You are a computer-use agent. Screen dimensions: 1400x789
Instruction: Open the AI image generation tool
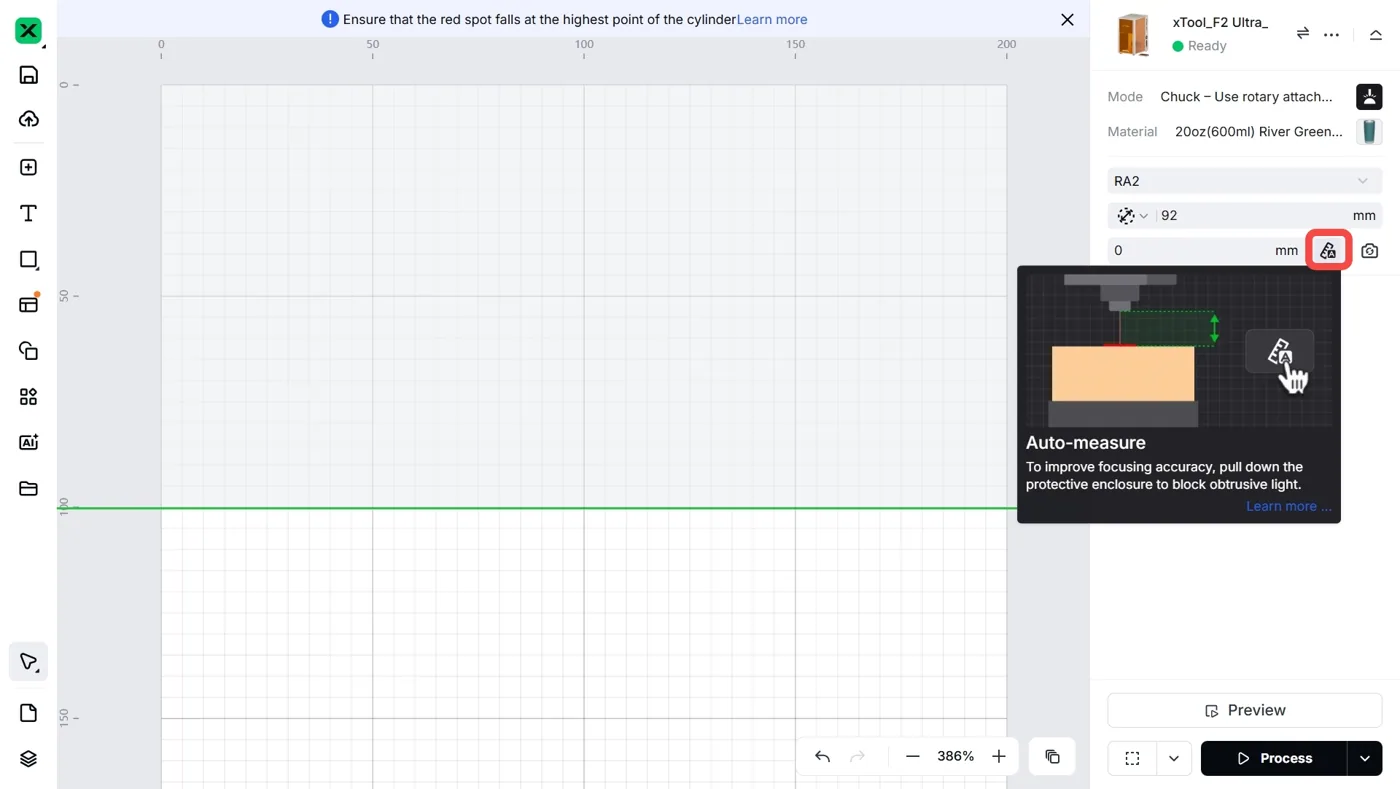[28, 442]
